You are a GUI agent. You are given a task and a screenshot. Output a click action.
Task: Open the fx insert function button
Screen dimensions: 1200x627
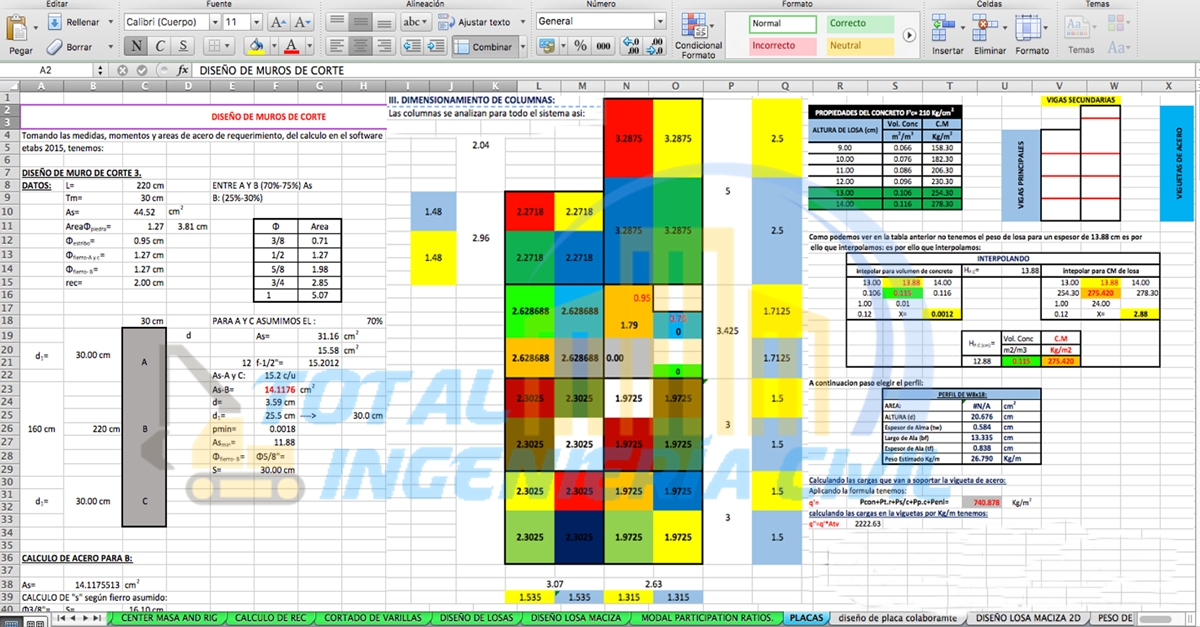183,70
